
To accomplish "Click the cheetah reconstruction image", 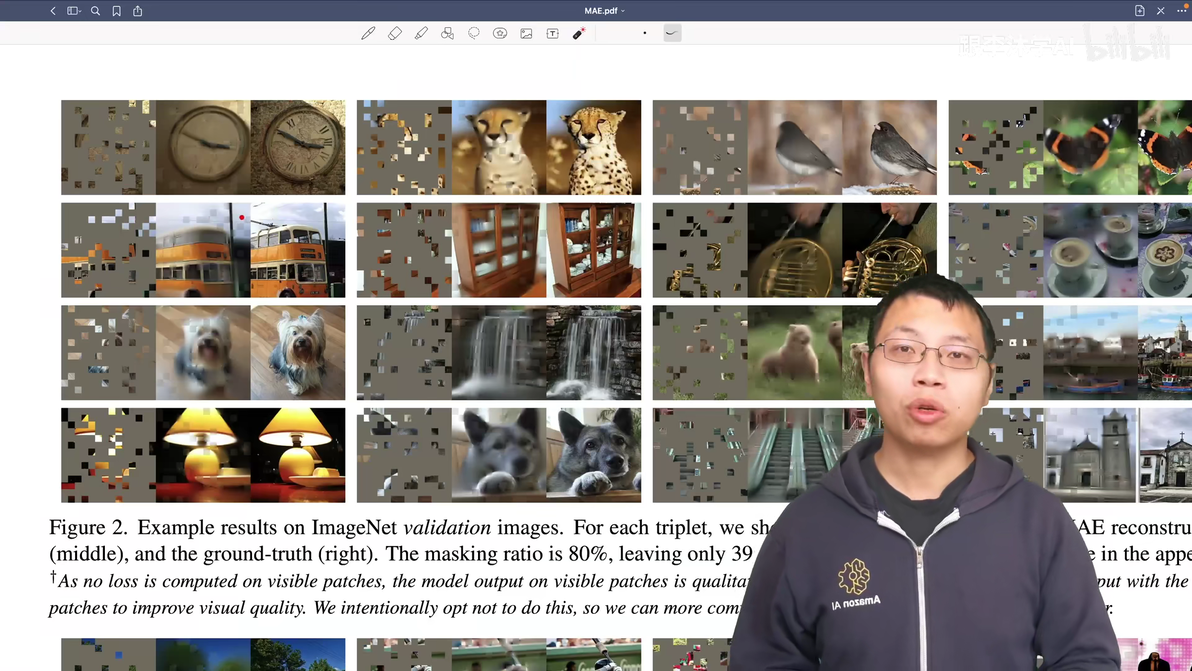I will click(499, 147).
